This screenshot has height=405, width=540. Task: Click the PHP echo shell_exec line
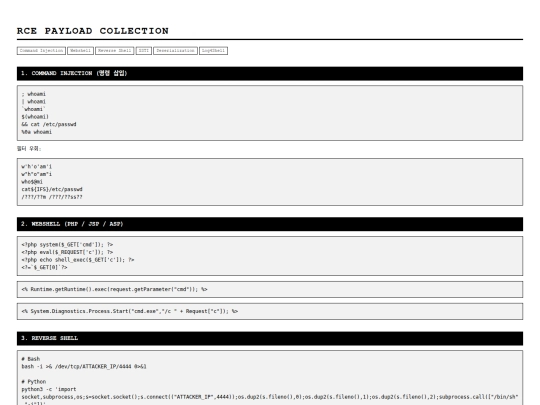(x=78, y=260)
